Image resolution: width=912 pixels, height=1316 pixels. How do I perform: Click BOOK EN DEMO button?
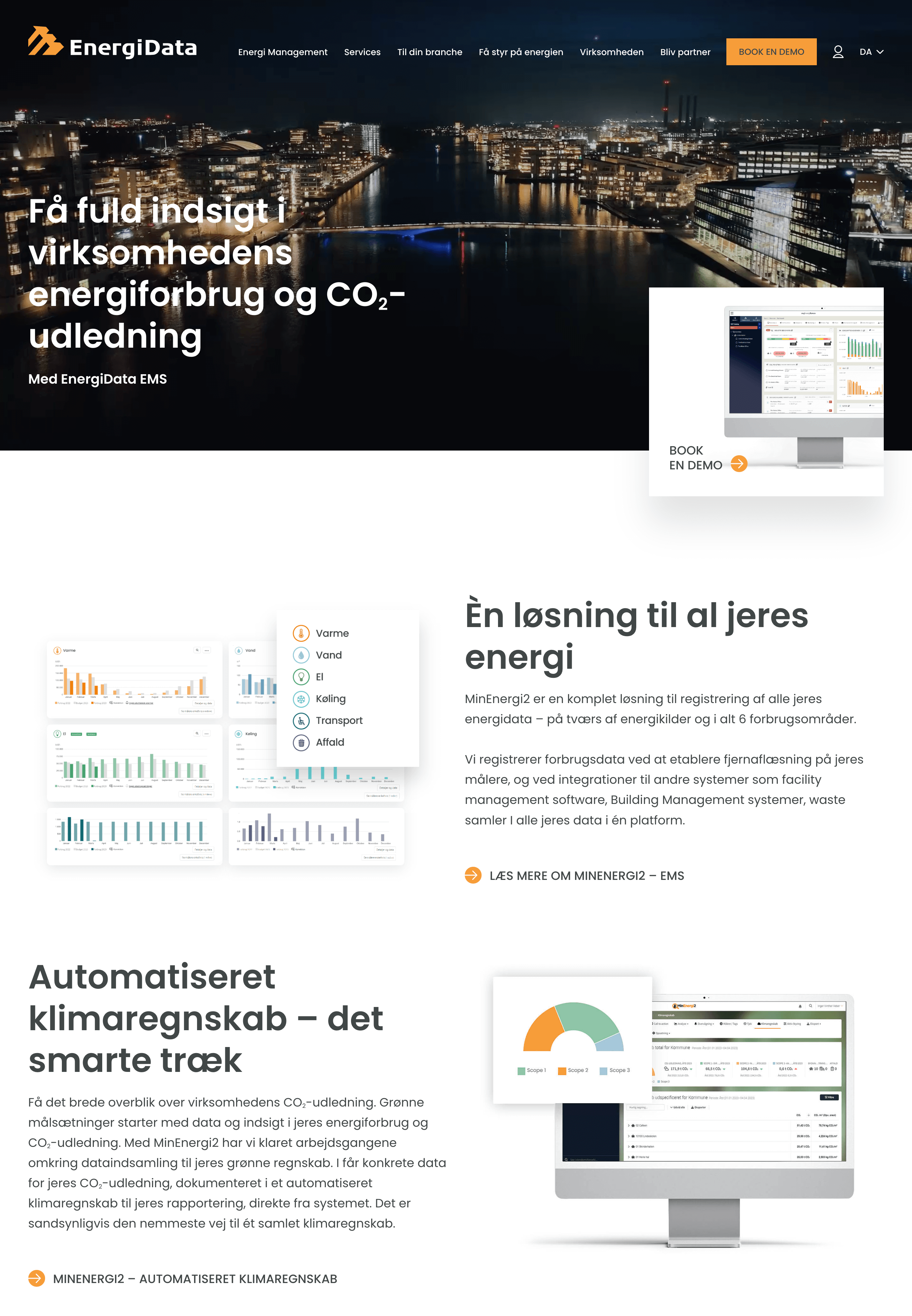[x=771, y=51]
